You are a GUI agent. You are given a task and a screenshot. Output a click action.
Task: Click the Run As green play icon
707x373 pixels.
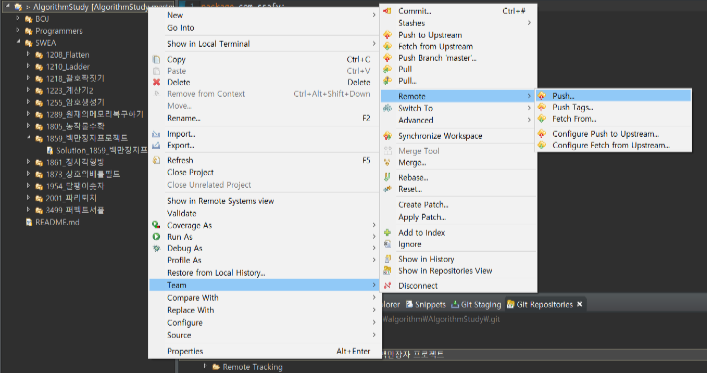pos(156,237)
